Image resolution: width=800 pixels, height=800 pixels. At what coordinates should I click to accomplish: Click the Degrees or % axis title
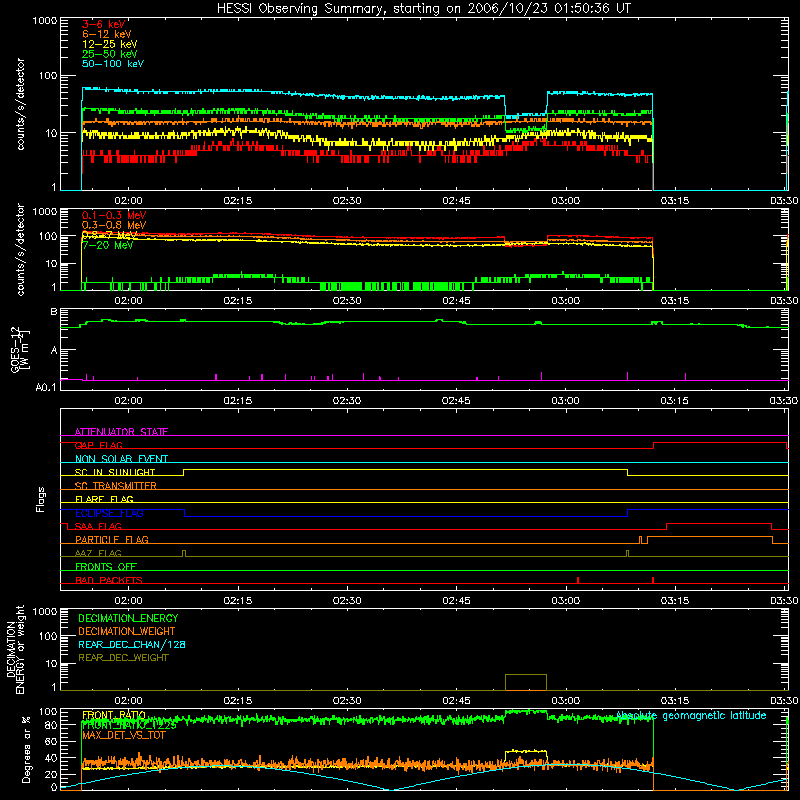click(x=26, y=749)
